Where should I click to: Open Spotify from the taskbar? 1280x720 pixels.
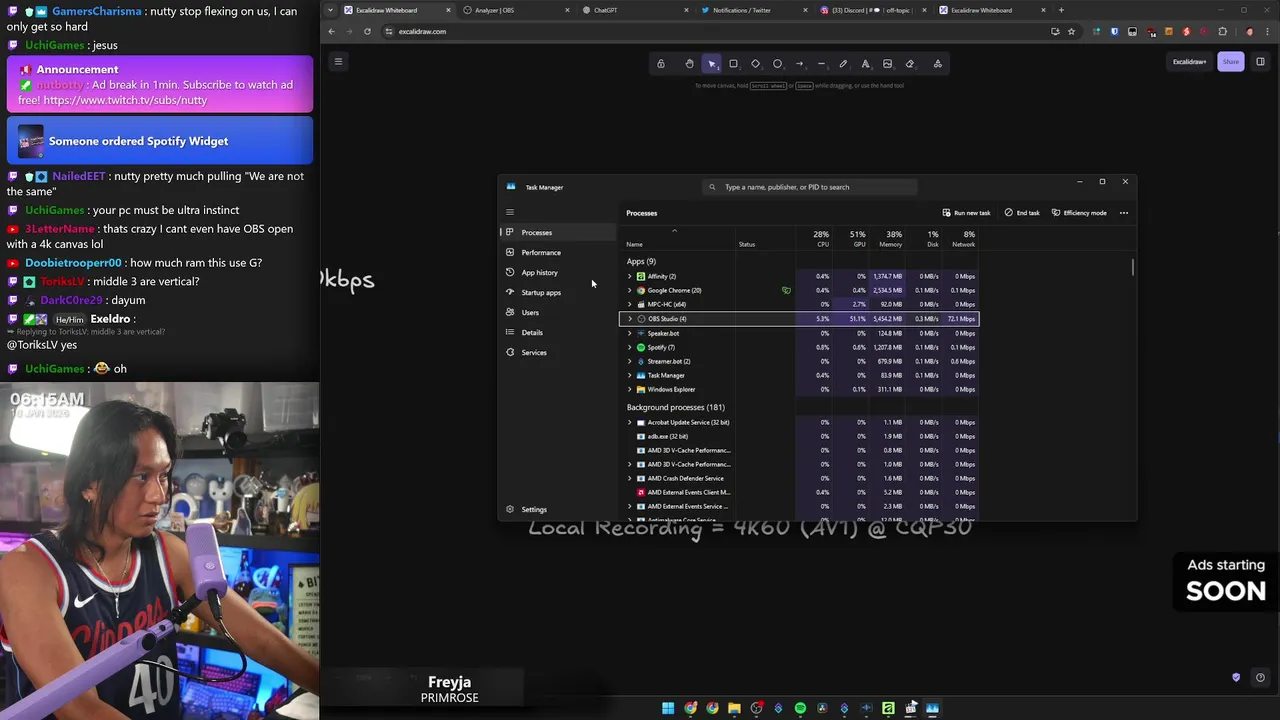pos(800,708)
